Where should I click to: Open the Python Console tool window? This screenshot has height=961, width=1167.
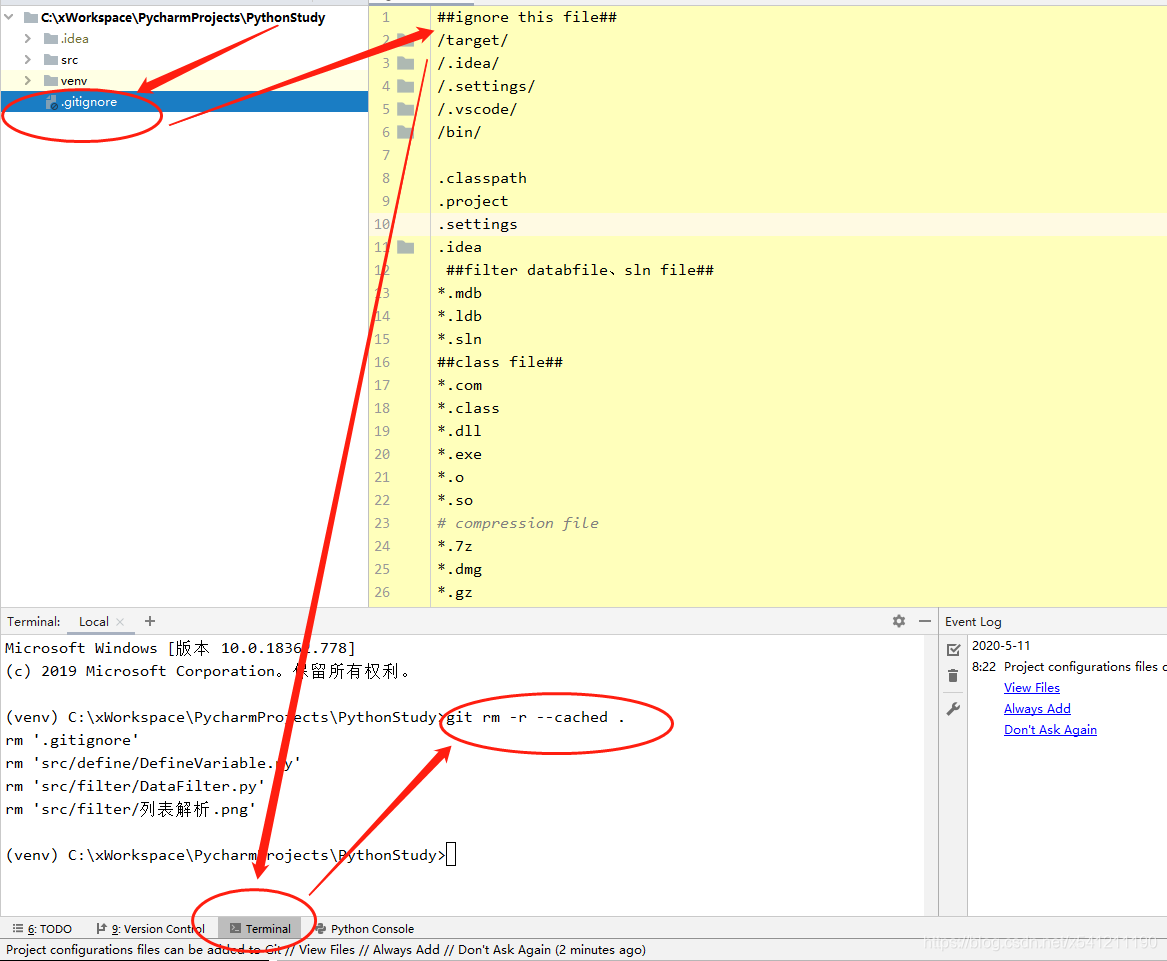pyautogui.click(x=365, y=928)
